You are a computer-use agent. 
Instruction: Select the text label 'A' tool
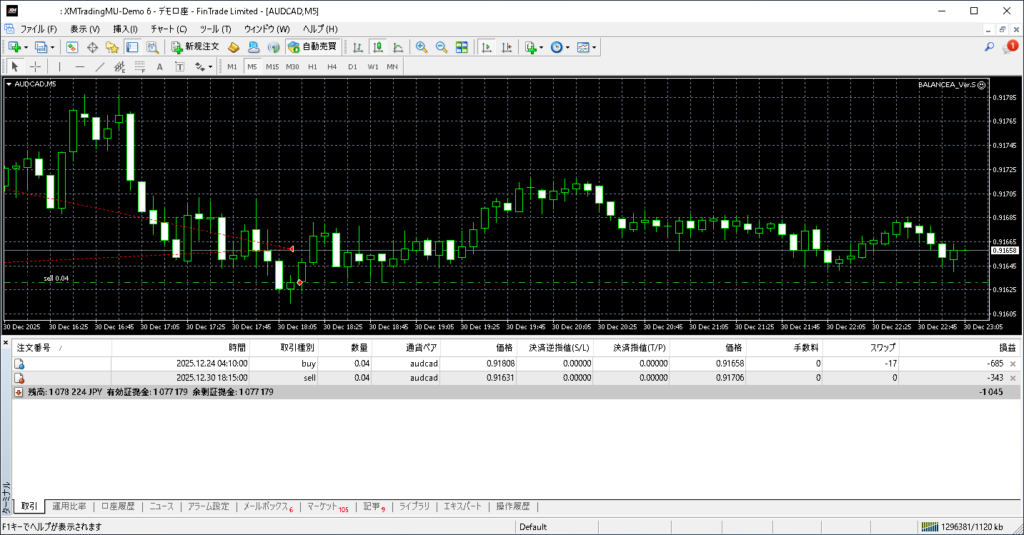[159, 67]
